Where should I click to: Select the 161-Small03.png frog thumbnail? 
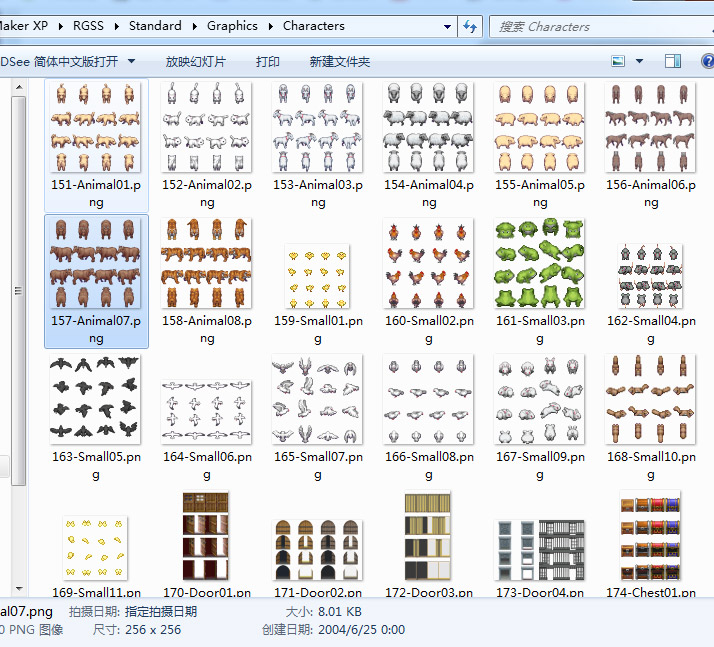pos(540,263)
